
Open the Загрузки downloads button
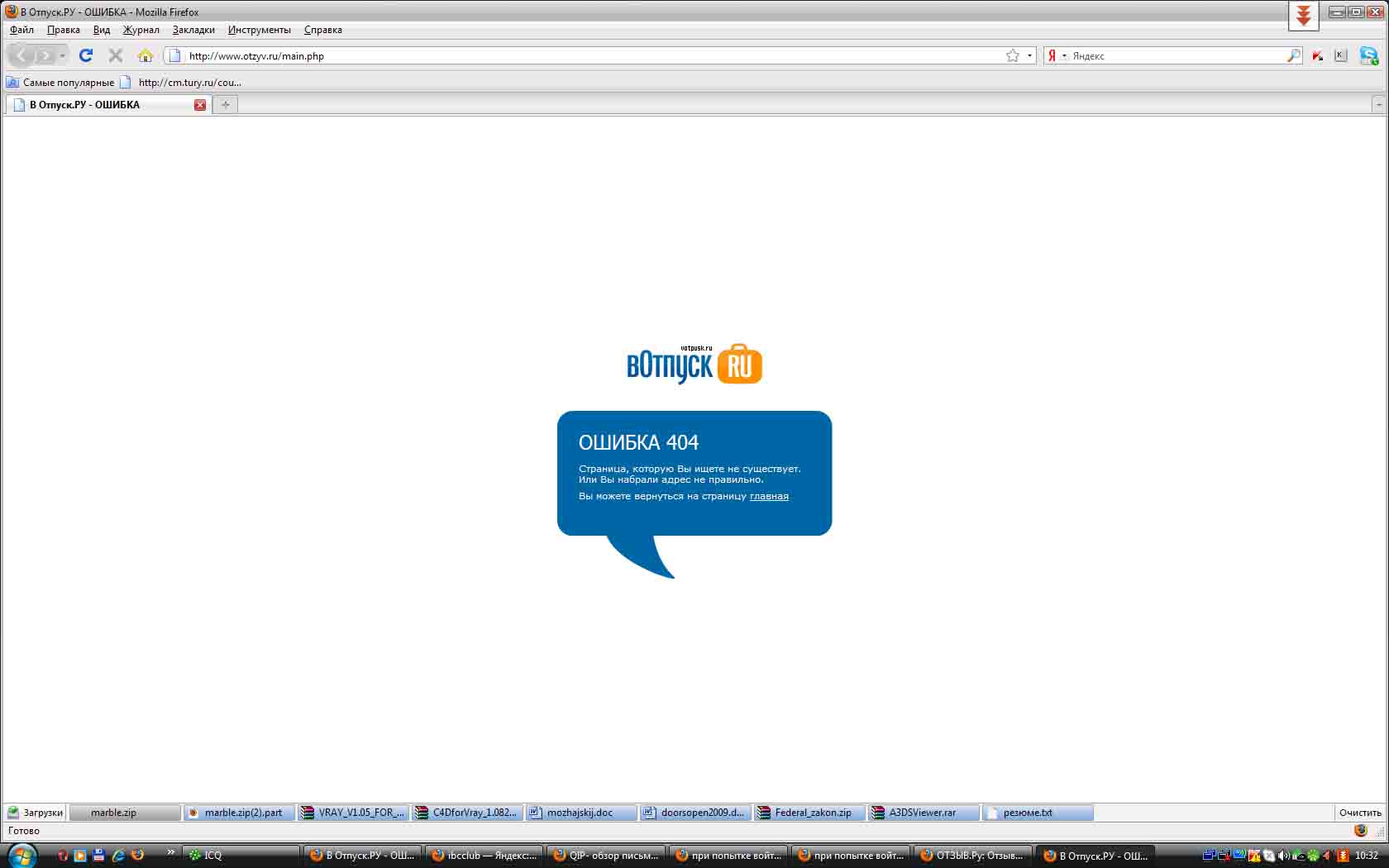[36, 813]
